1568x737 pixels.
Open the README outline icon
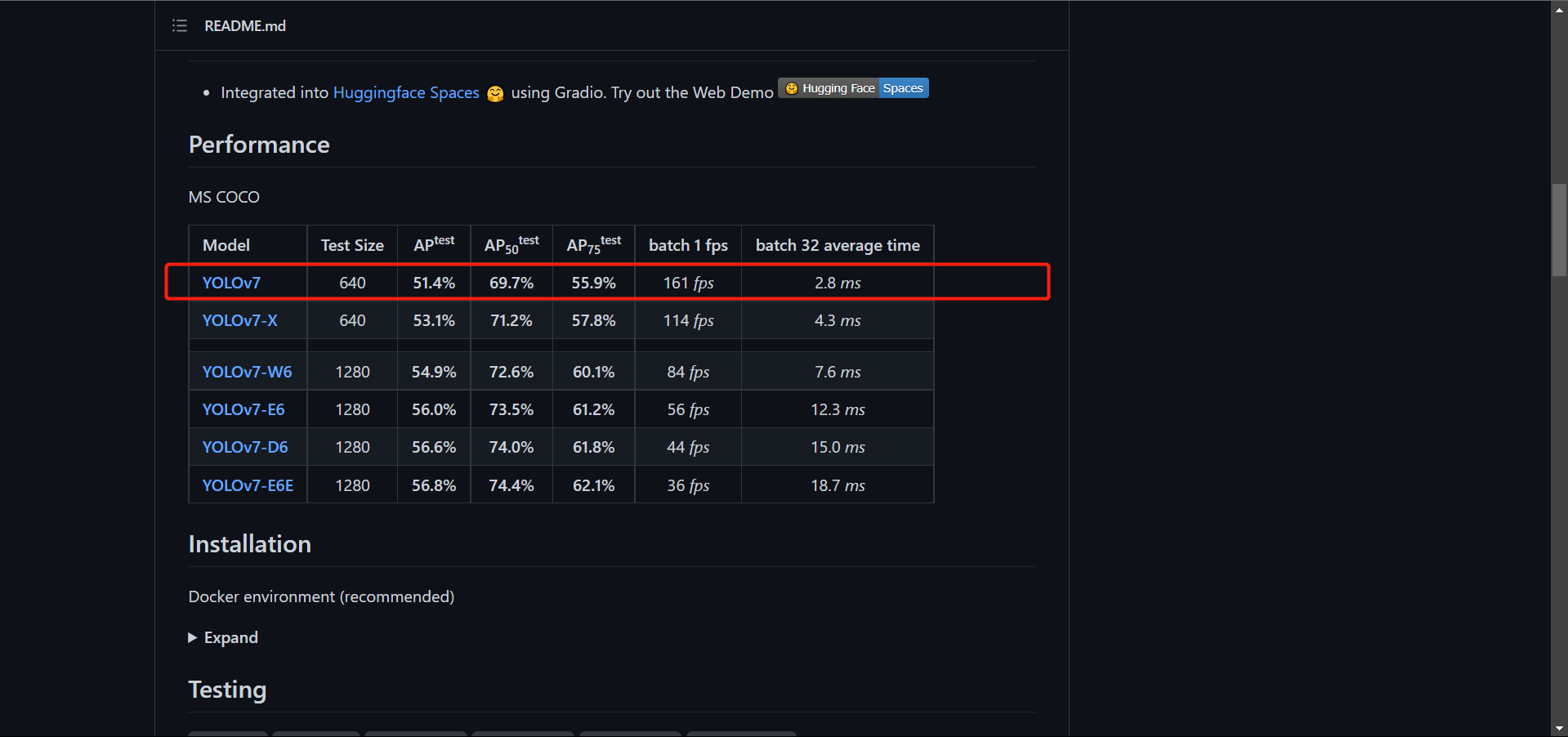click(180, 26)
